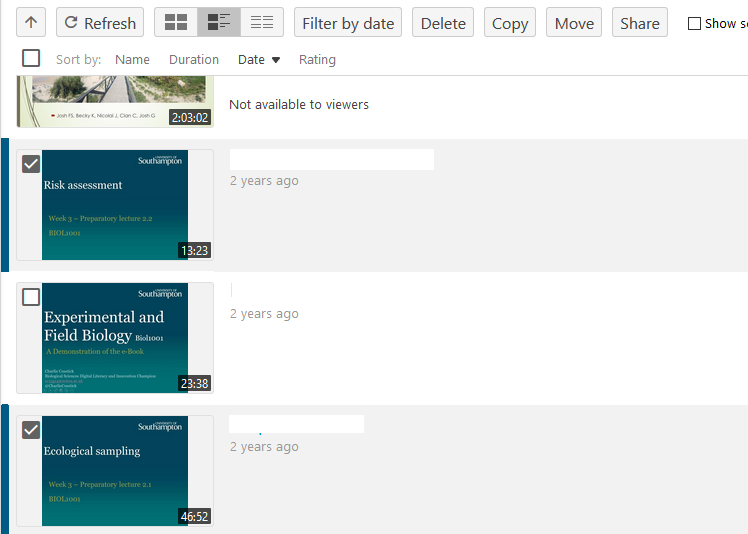Sort videos by Name
Viewport: 748px width, 534px height.
[132, 60]
